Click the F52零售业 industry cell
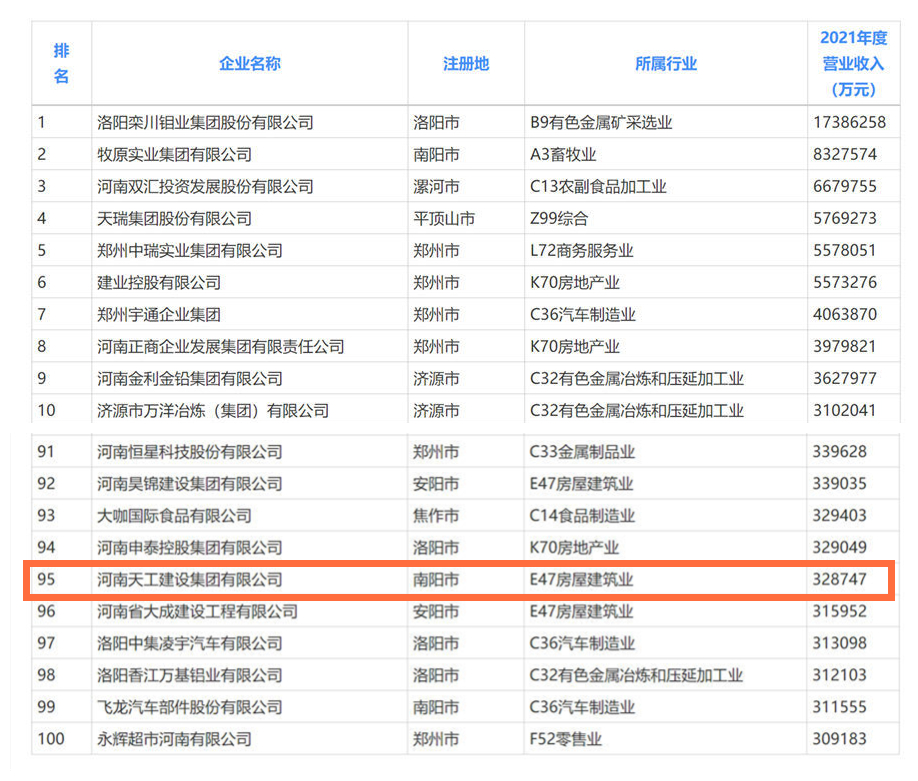The width and height of the screenshot is (918, 781). [x=566, y=739]
